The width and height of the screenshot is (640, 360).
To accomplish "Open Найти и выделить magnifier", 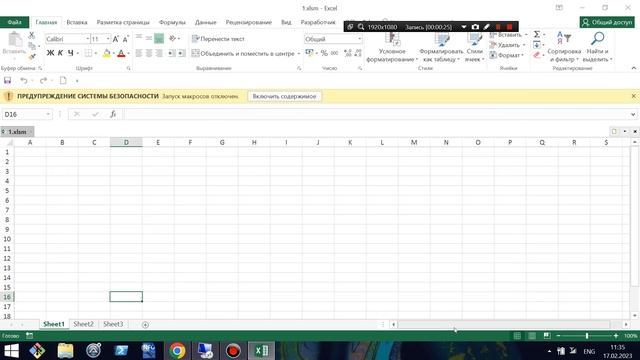I will pos(598,47).
